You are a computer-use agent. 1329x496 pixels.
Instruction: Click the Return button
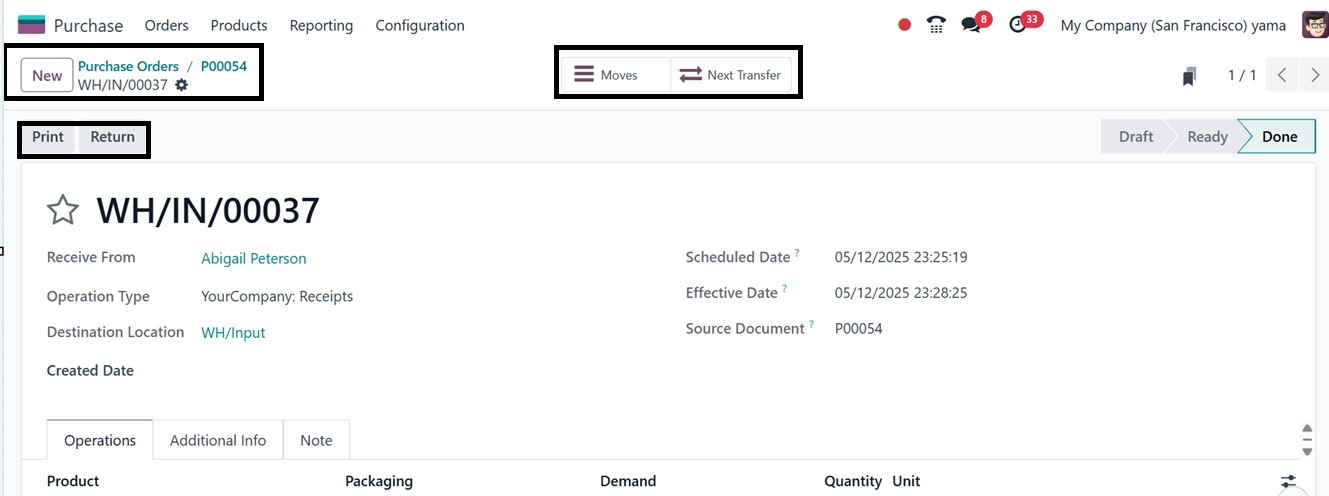pyautogui.click(x=112, y=137)
